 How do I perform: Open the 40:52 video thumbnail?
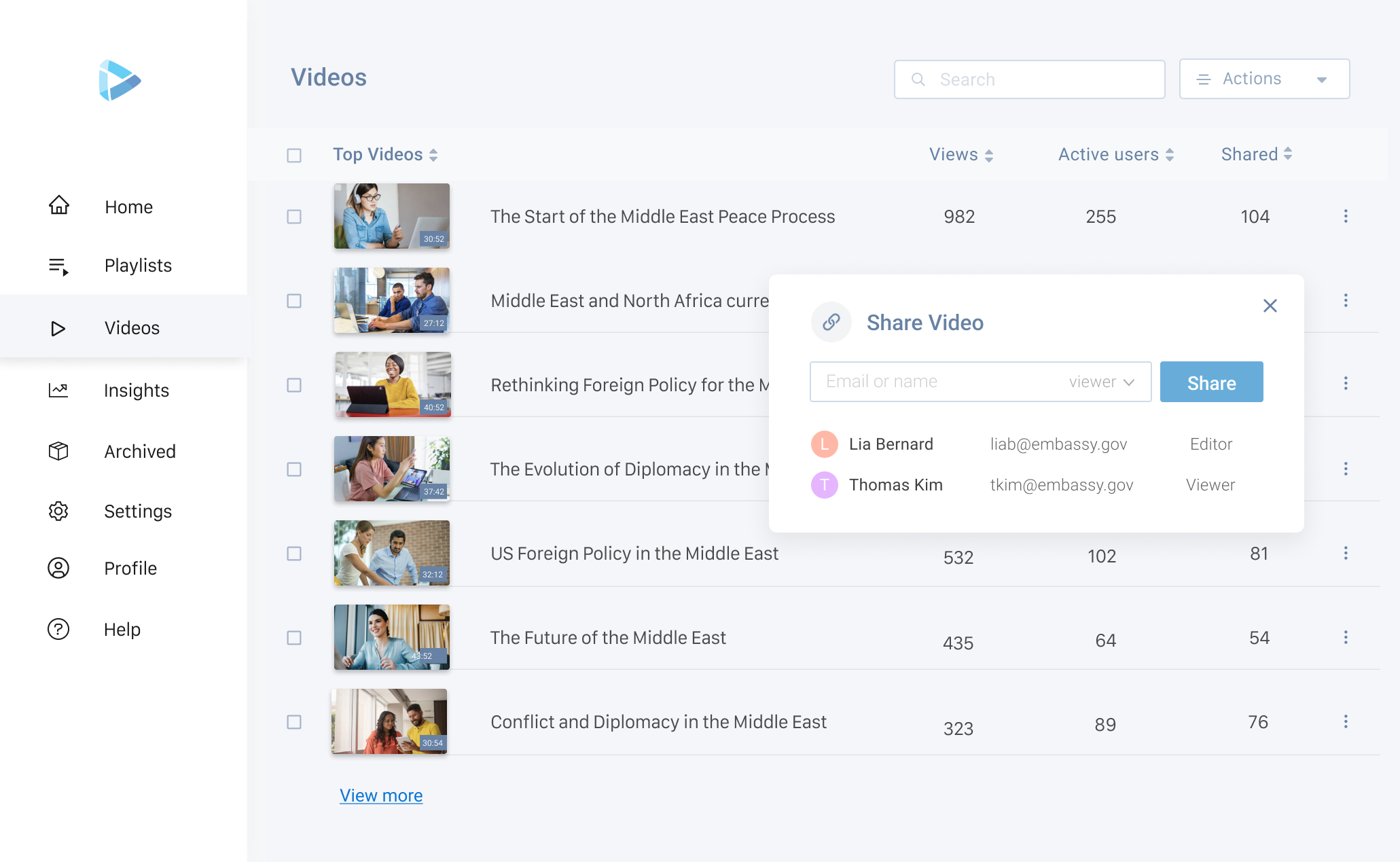pos(393,384)
